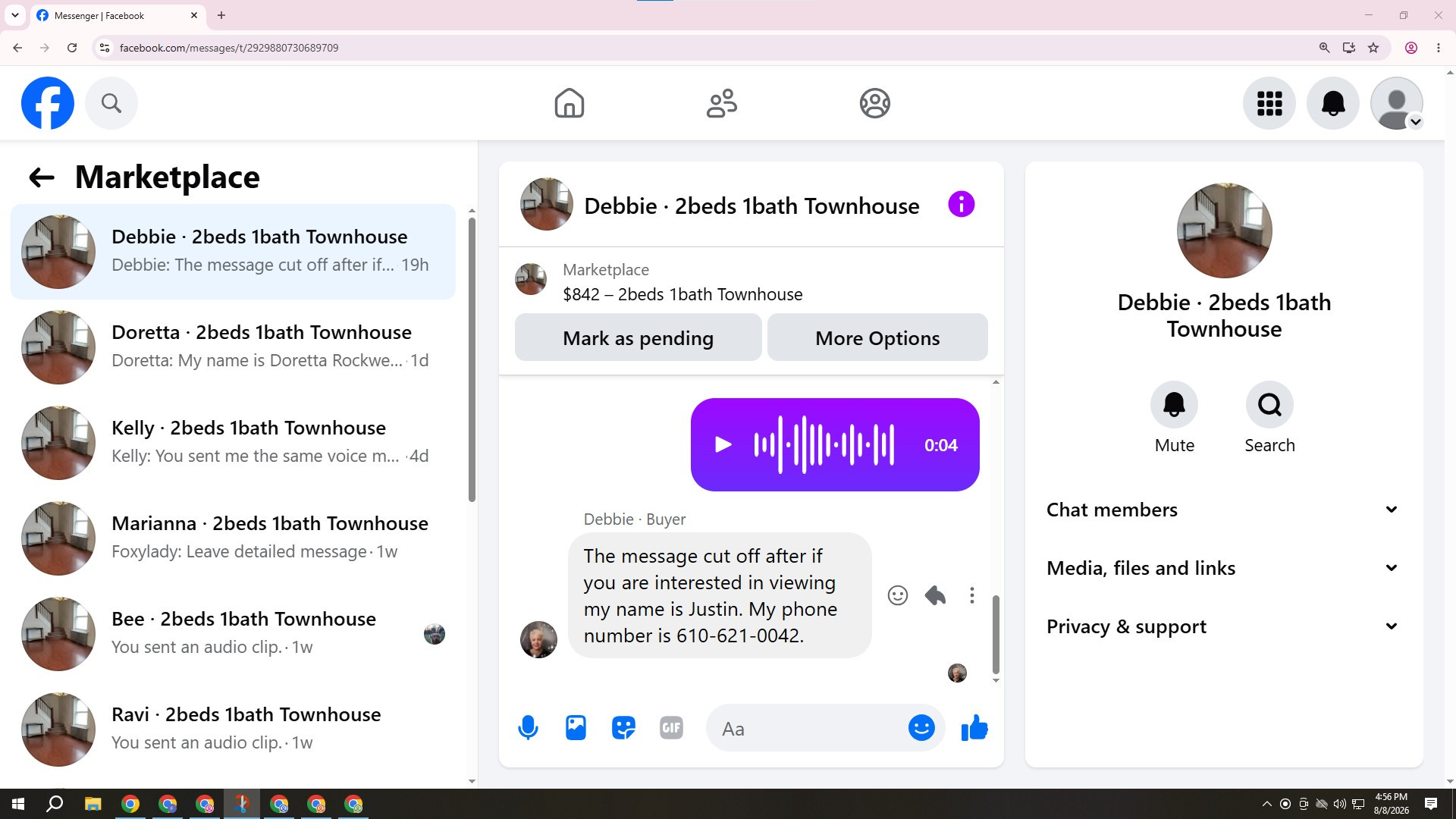Viewport: 1456px width, 819px height.
Task: Open conversation information icon
Action: 961,205
